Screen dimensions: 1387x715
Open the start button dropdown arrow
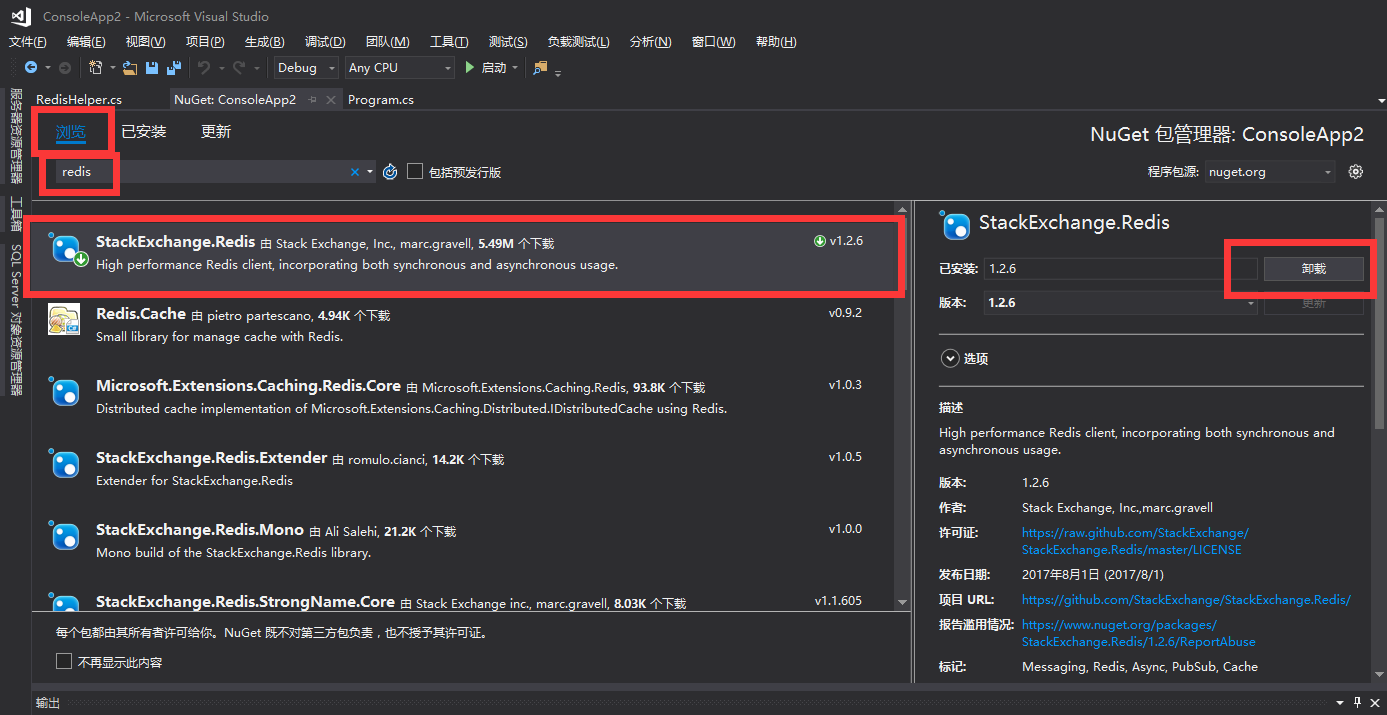(x=515, y=68)
